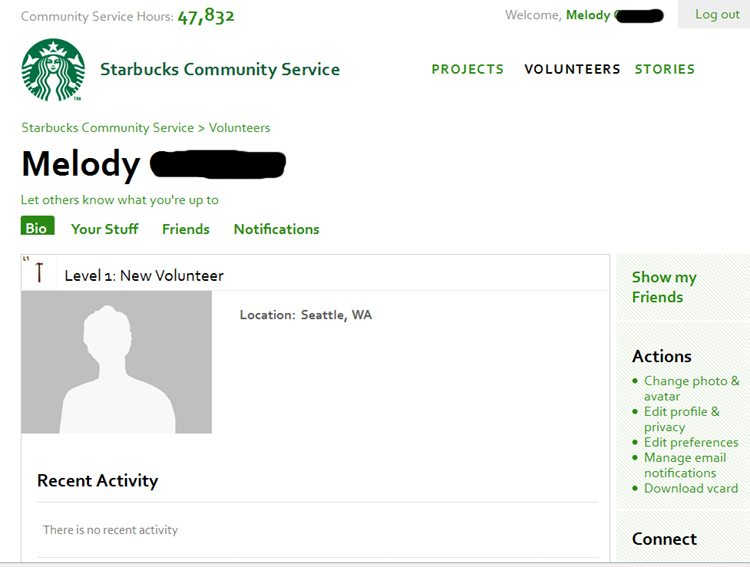Open Edit profile & privacy
750x567 pixels.
pyautogui.click(x=681, y=419)
